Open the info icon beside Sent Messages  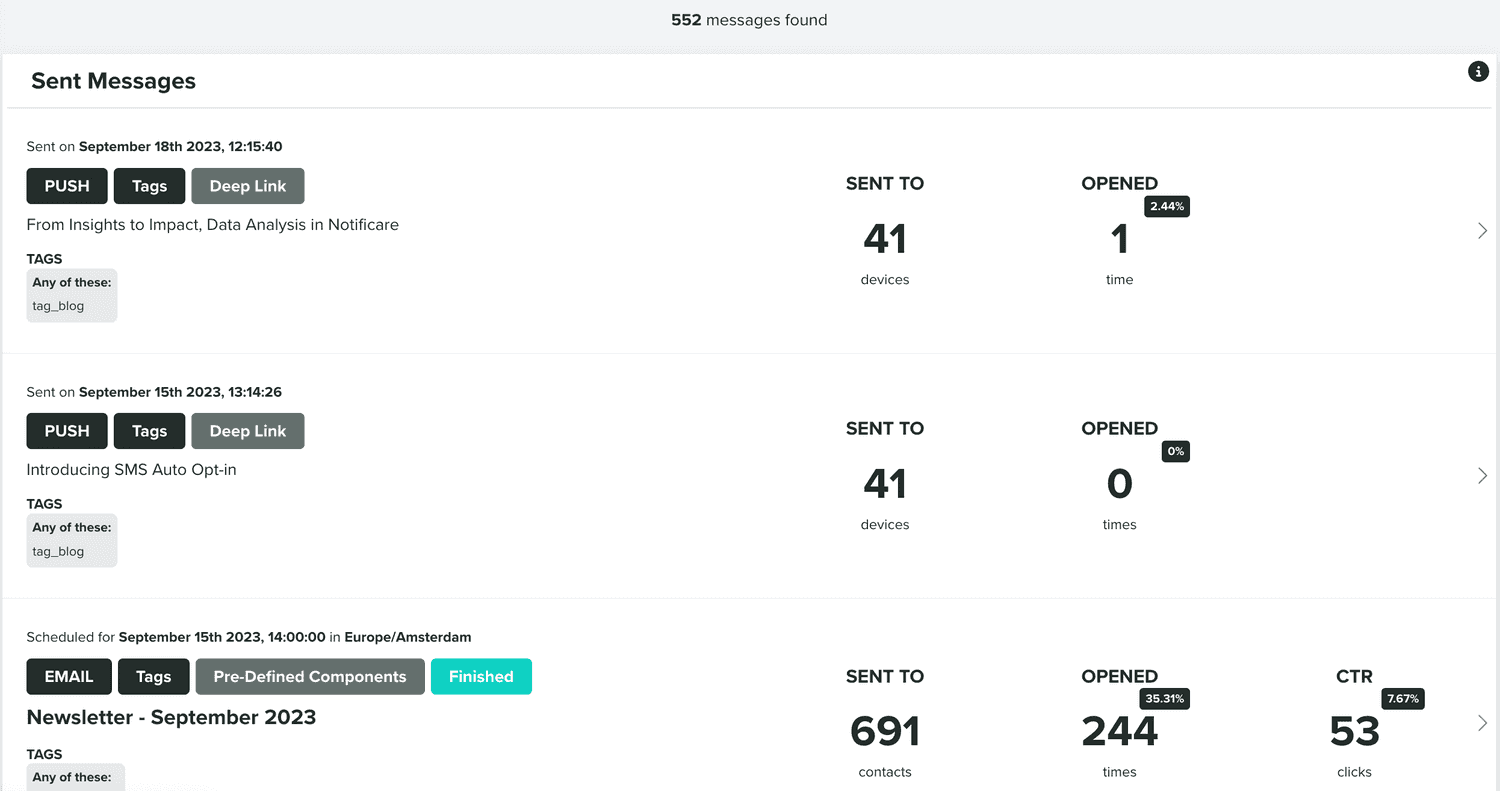(1478, 71)
